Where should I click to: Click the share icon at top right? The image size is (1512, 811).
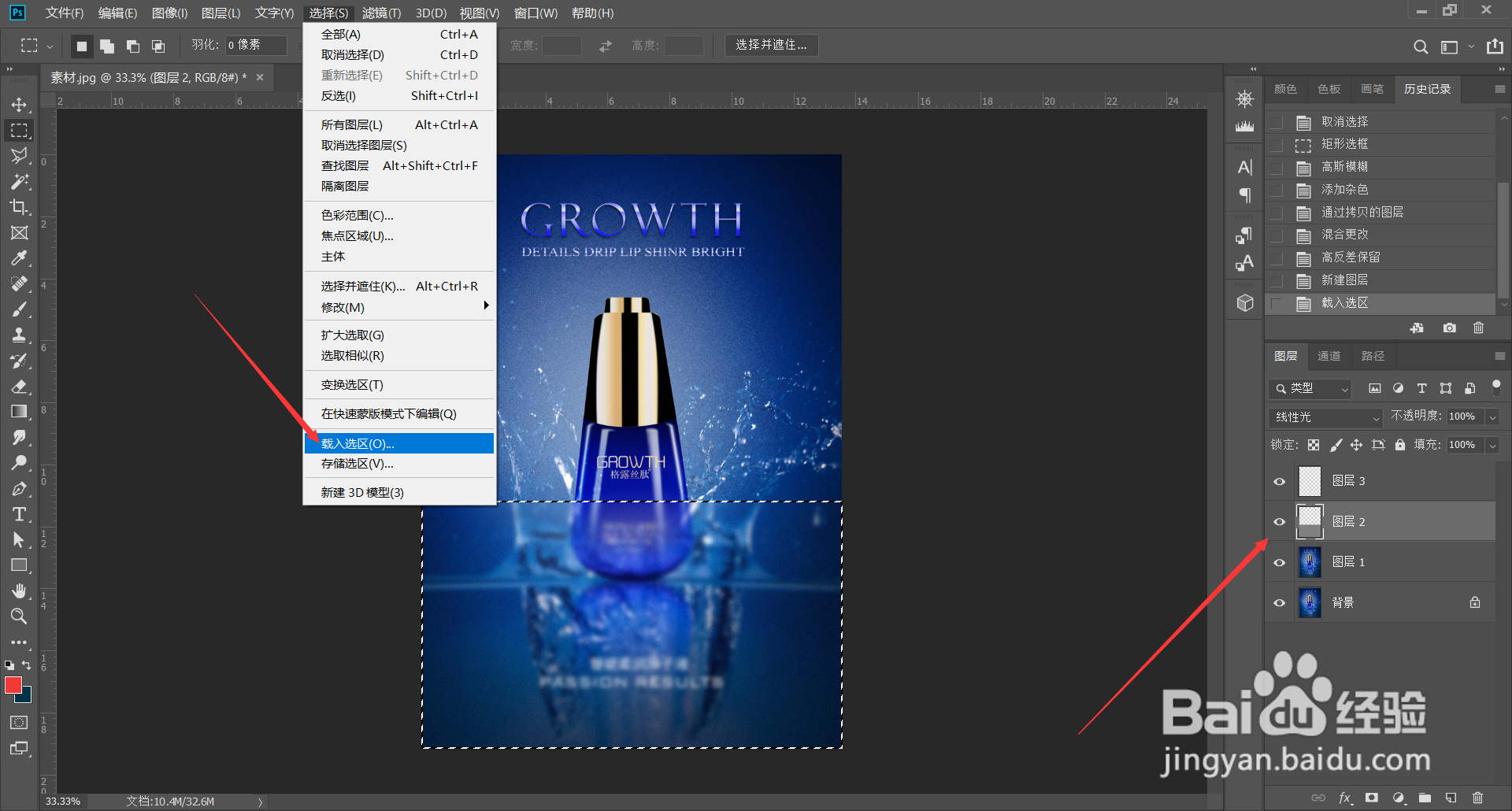click(x=1495, y=46)
